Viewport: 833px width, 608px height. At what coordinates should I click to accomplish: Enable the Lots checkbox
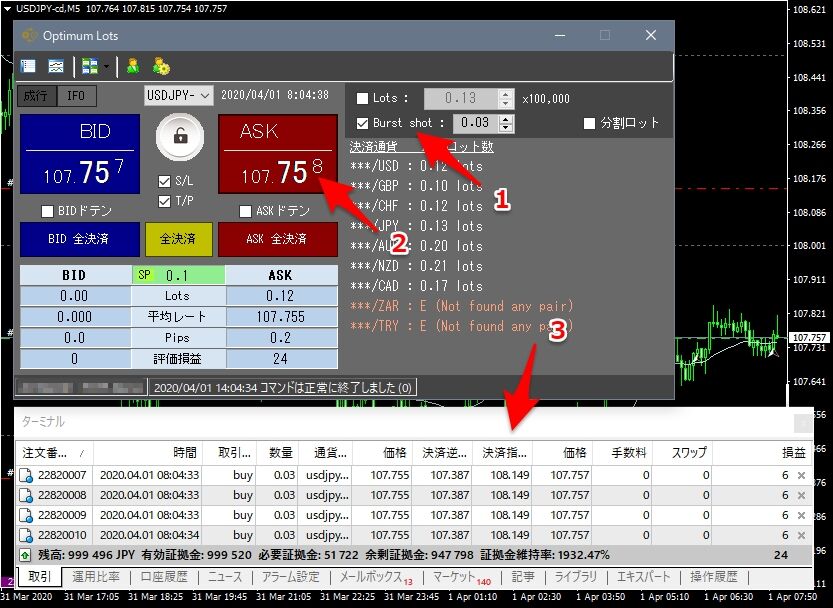362,98
